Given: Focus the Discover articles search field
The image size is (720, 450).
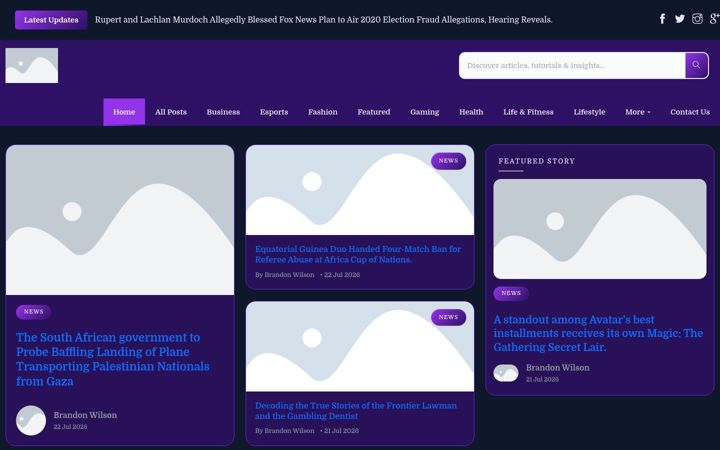Looking at the screenshot, I should (x=572, y=65).
